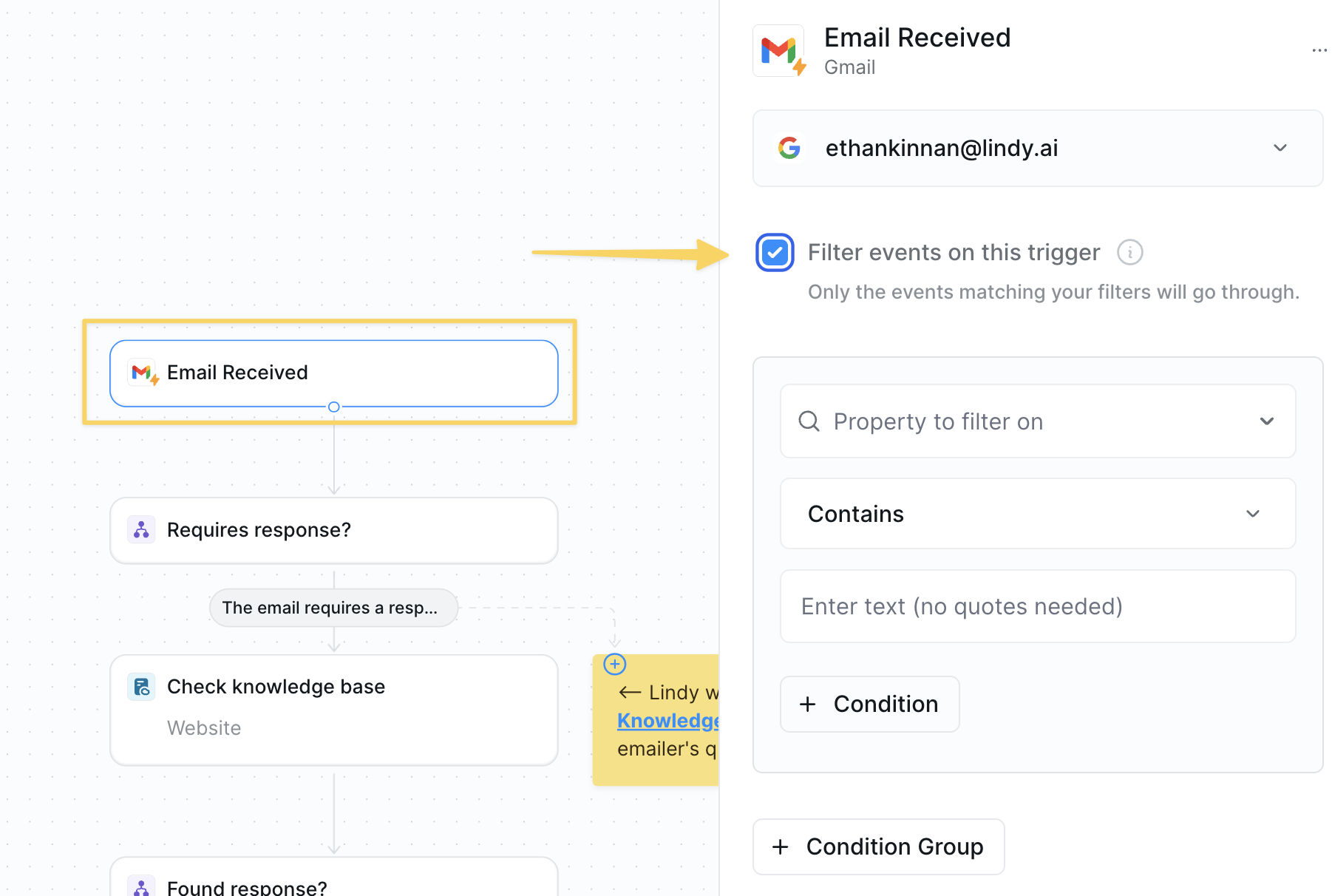The height and width of the screenshot is (896, 1332).
Task: Click the Found response branch icon
Action: (x=141, y=886)
